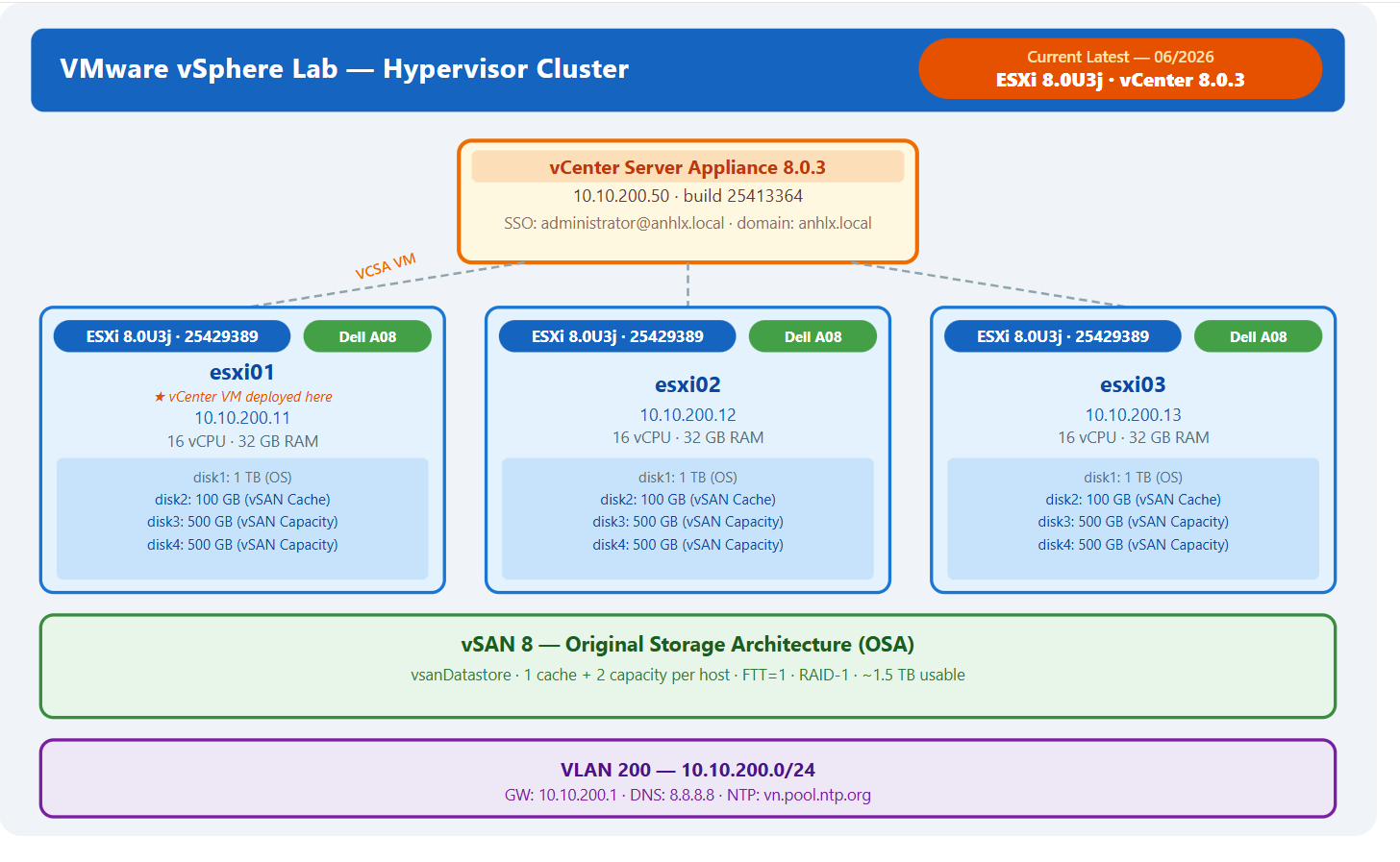Click the ESXi version pill on esxi03
The image size is (1400, 862).
[x=1062, y=336]
